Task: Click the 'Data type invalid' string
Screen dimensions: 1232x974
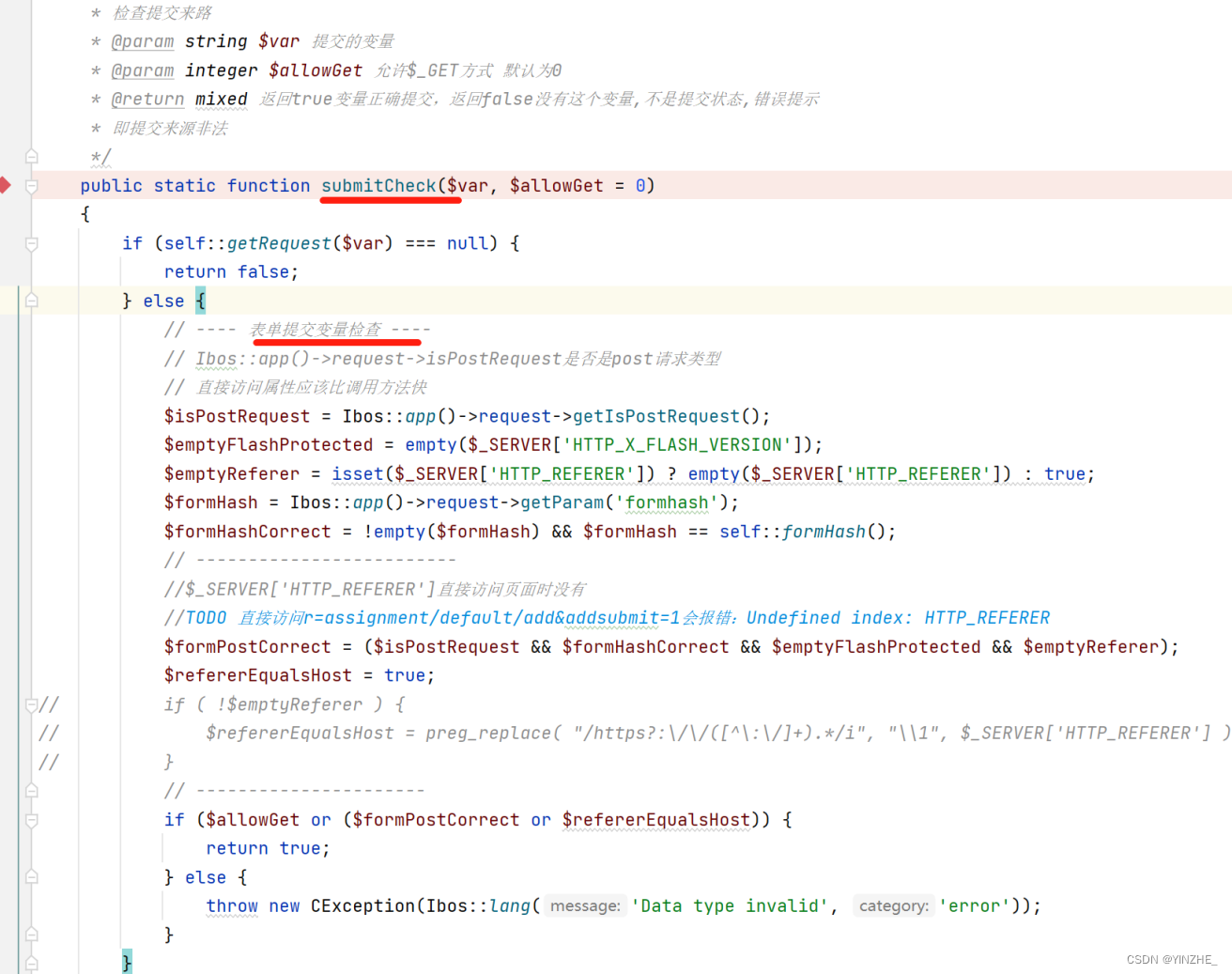Action: tap(730, 906)
